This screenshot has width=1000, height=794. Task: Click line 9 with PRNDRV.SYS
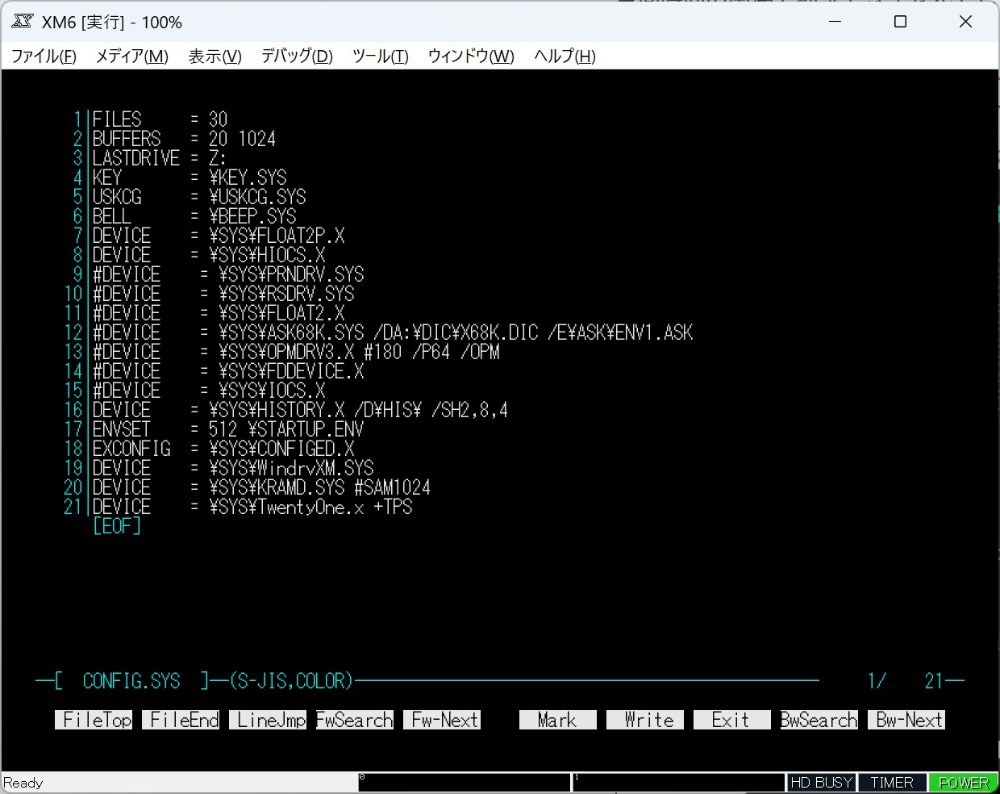point(228,274)
